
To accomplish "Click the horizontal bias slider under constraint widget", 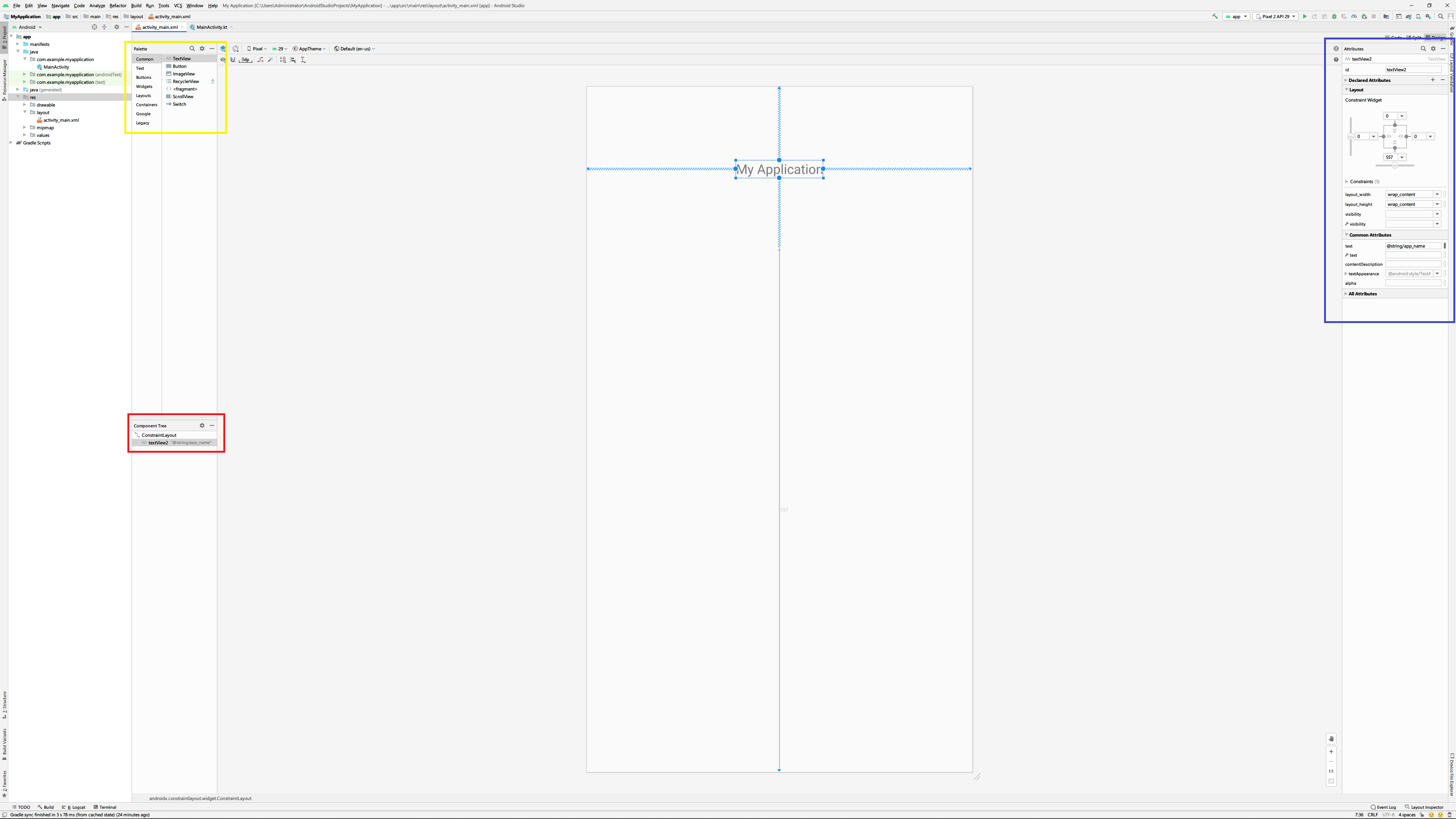I will pos(1395,166).
